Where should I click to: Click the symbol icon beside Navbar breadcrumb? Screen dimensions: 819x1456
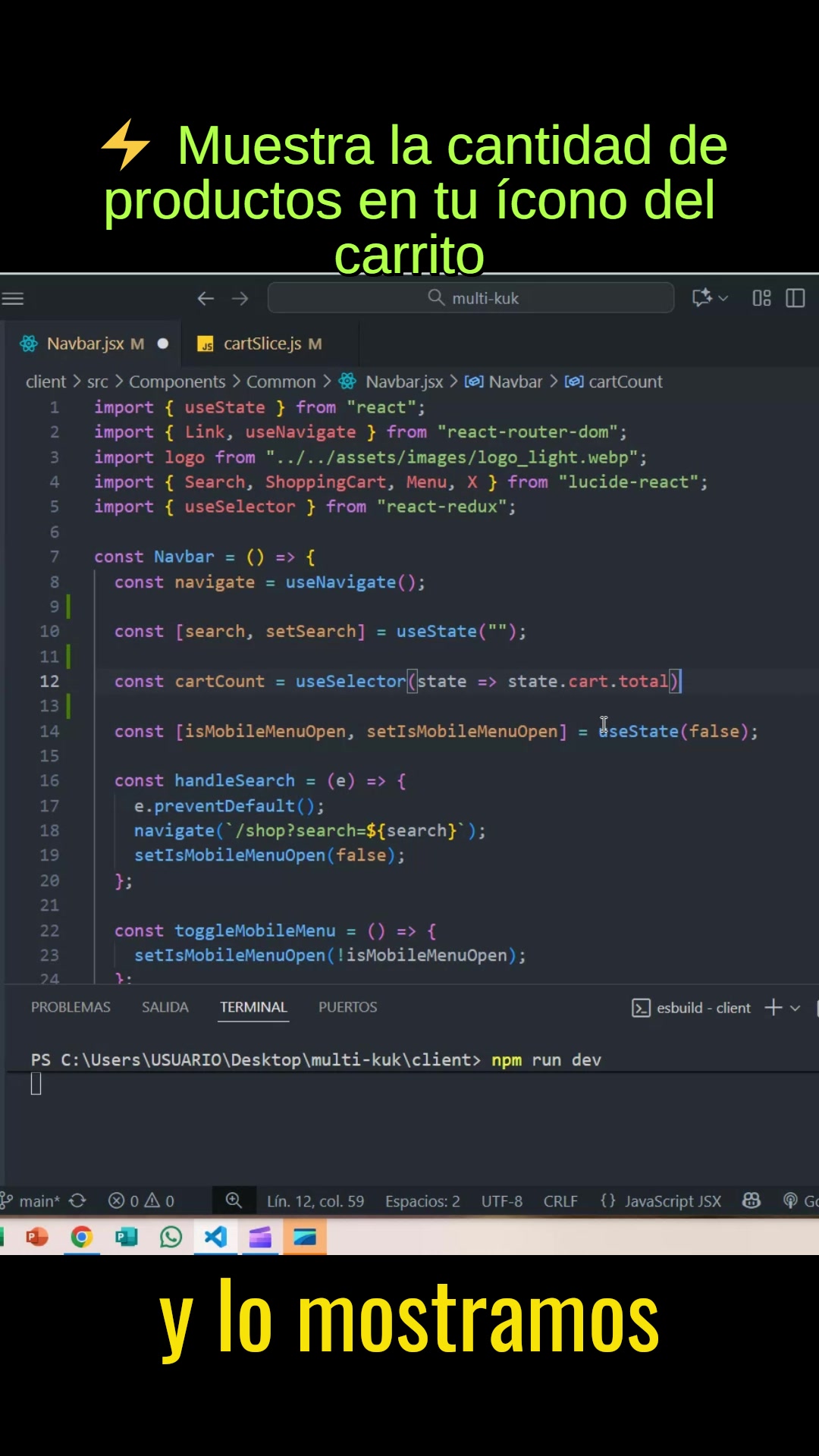click(474, 381)
